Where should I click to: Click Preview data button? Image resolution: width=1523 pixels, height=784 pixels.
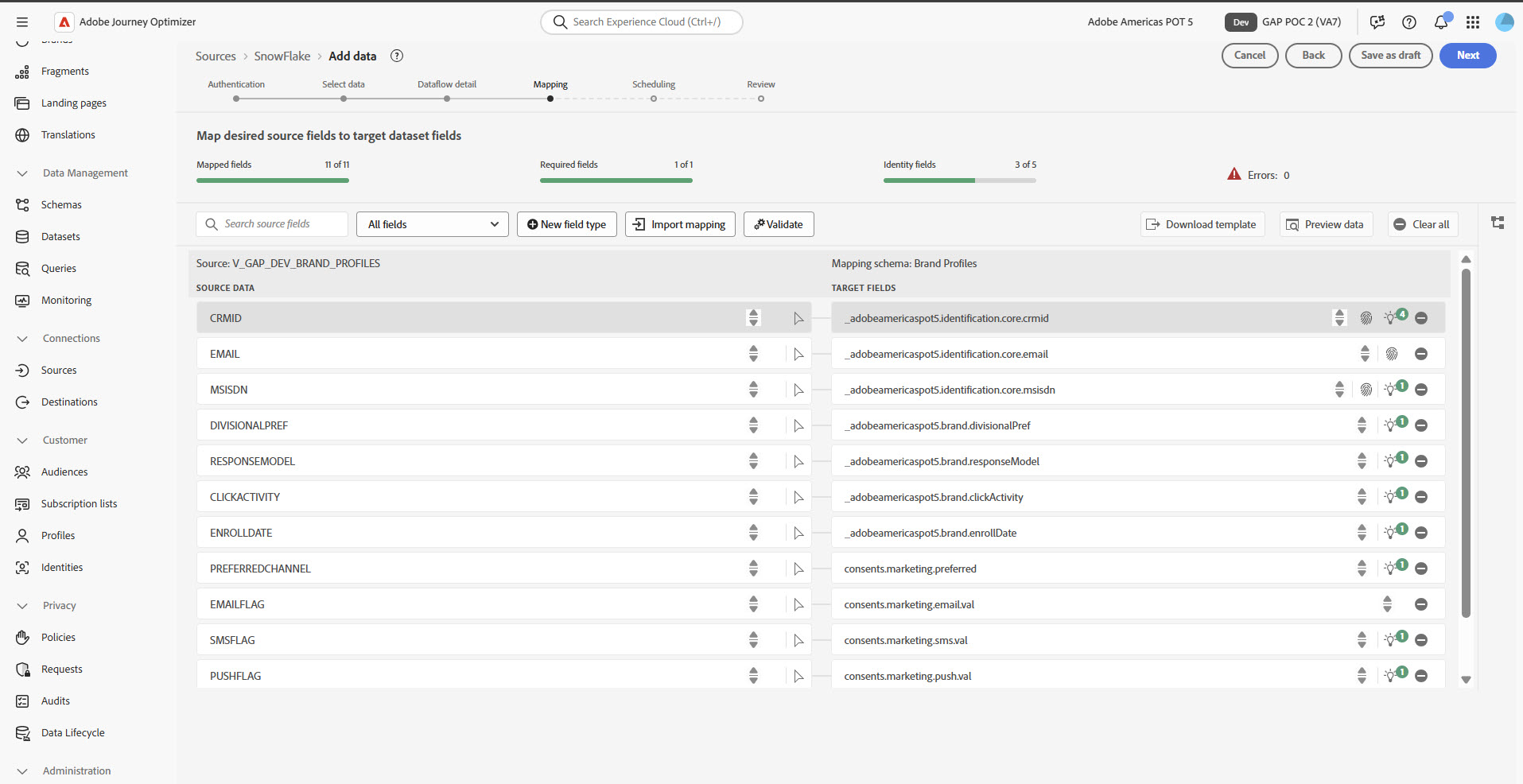(x=1326, y=224)
